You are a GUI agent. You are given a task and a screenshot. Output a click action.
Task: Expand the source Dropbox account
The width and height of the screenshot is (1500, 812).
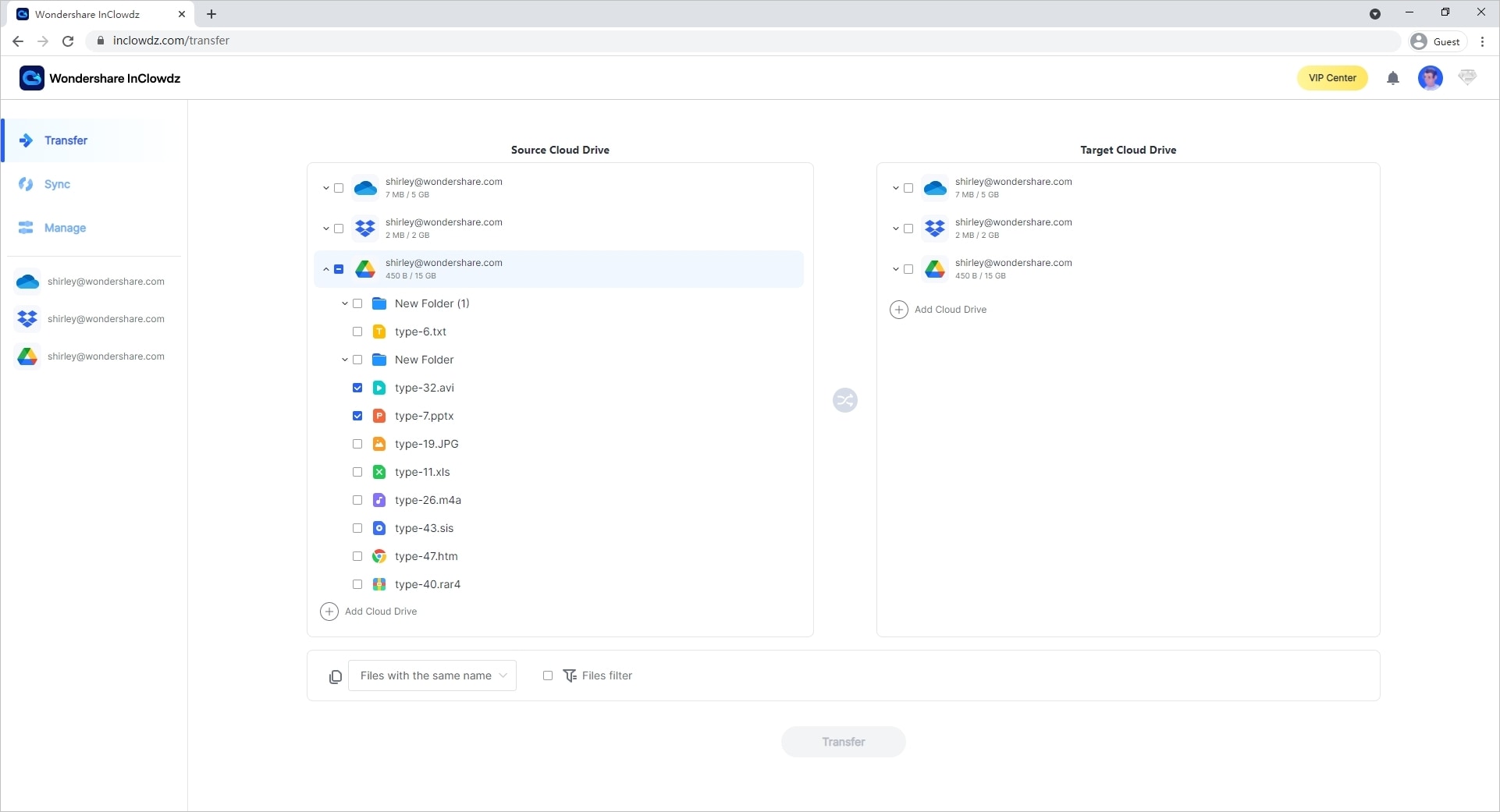point(325,229)
